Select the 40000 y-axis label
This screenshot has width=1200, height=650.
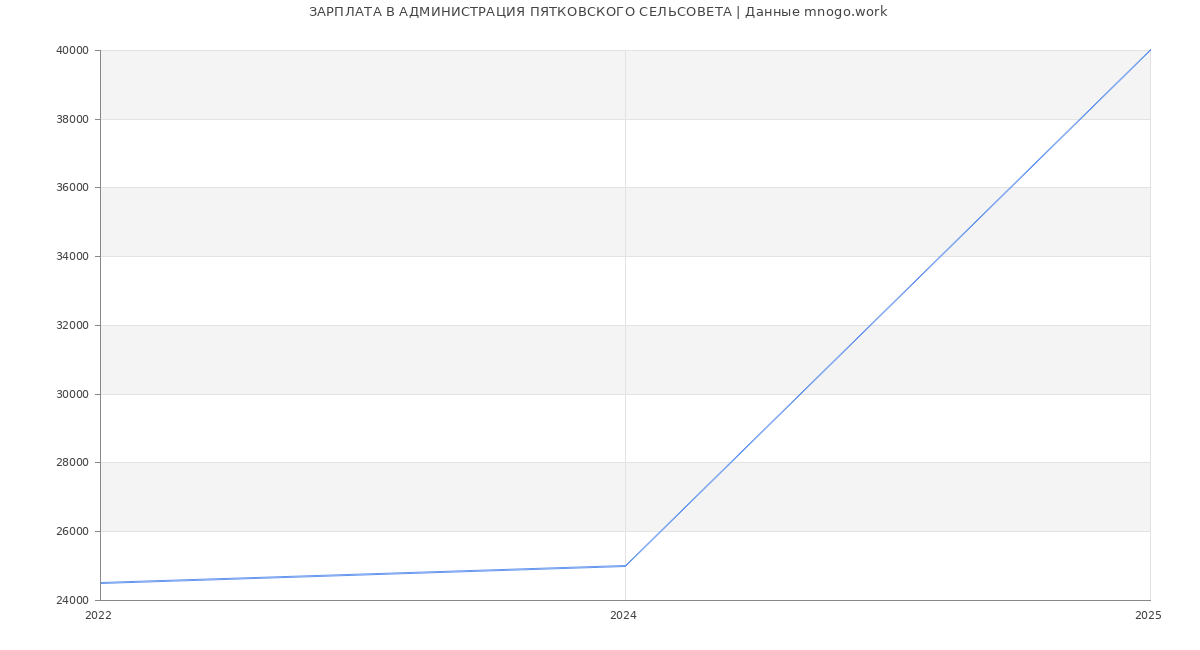[x=72, y=51]
